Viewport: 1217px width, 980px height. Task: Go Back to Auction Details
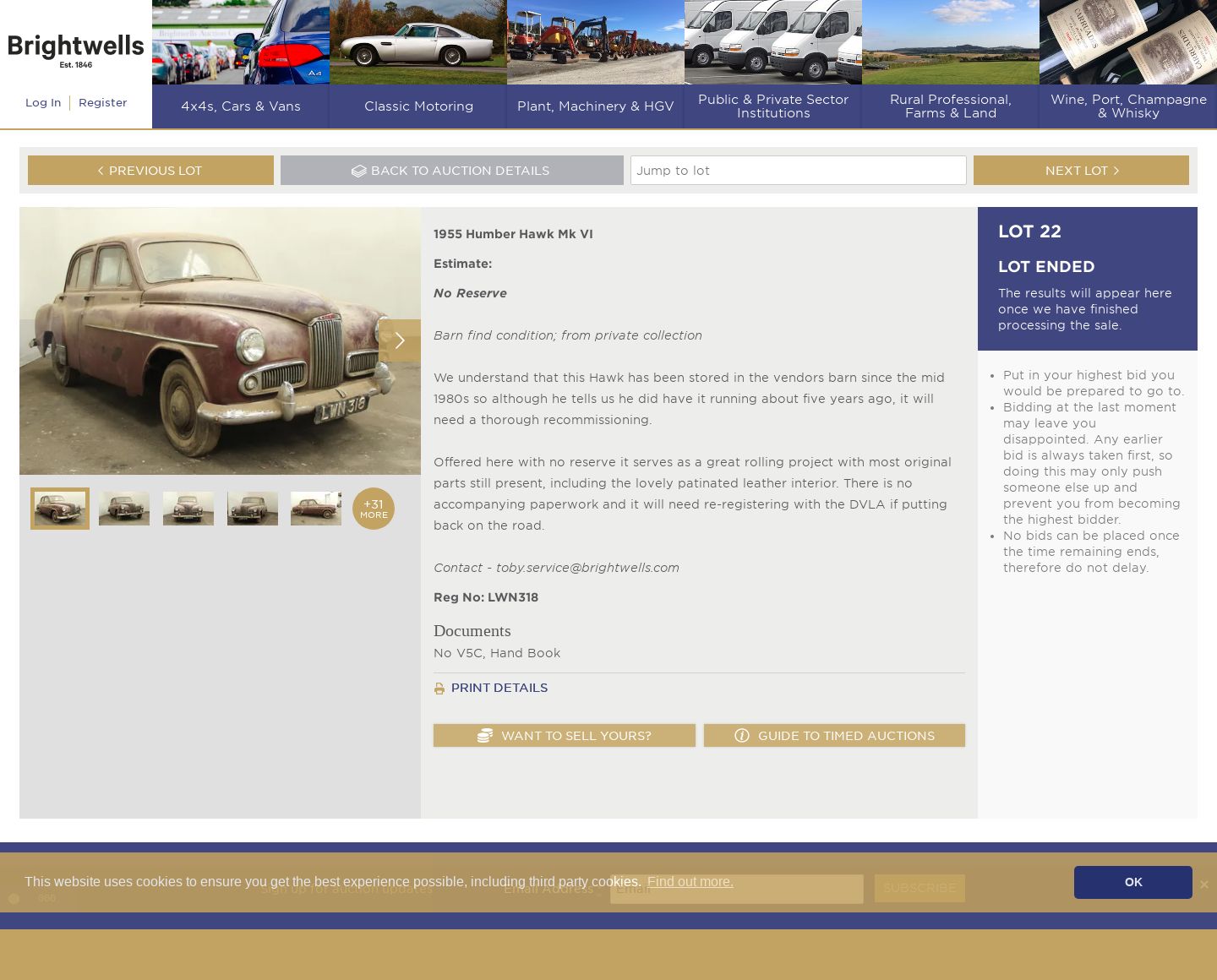452,171
